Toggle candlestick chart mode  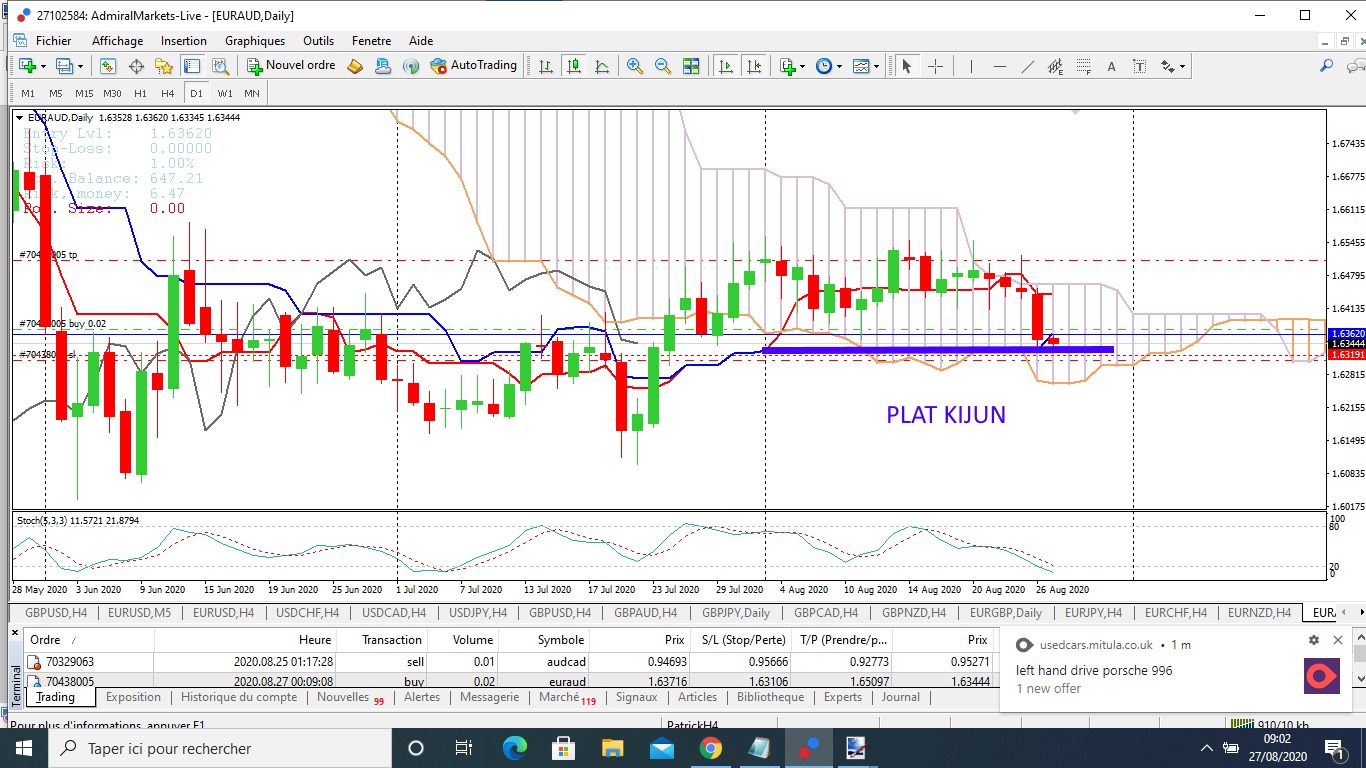[x=574, y=66]
